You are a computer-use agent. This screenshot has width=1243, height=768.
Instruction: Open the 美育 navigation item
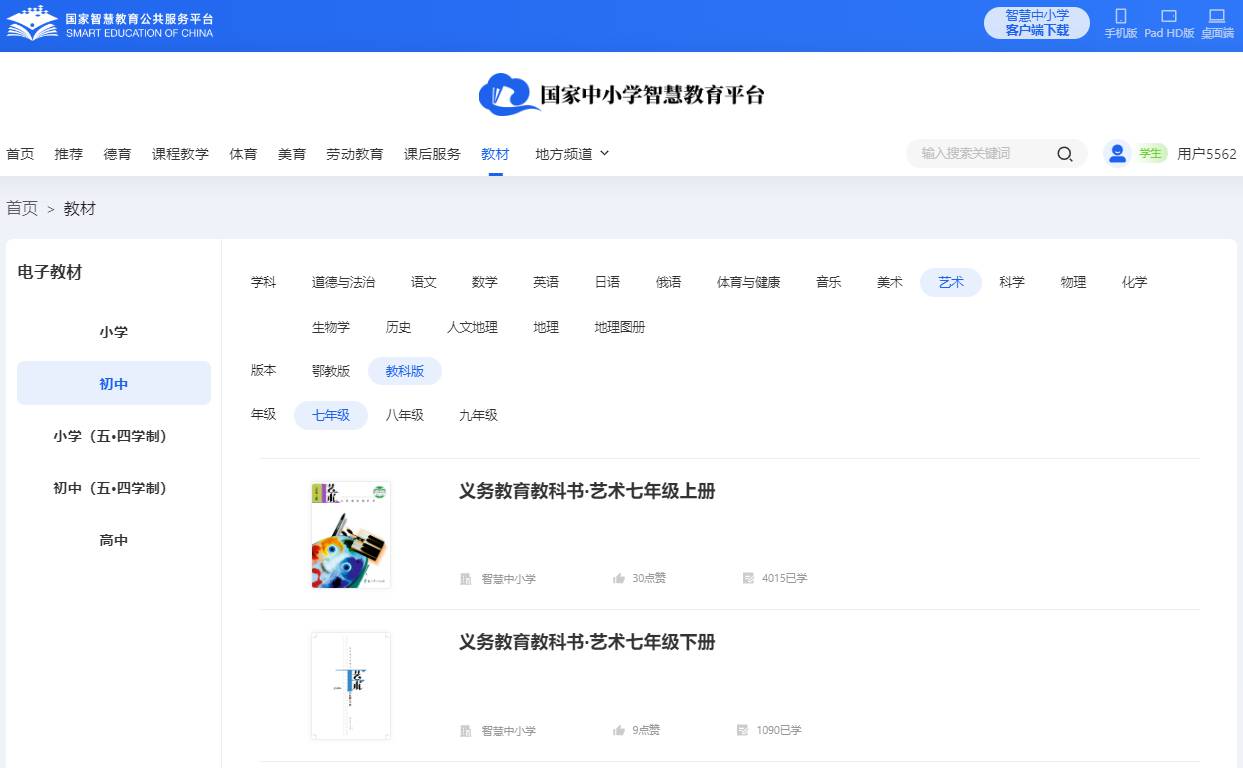[292, 154]
